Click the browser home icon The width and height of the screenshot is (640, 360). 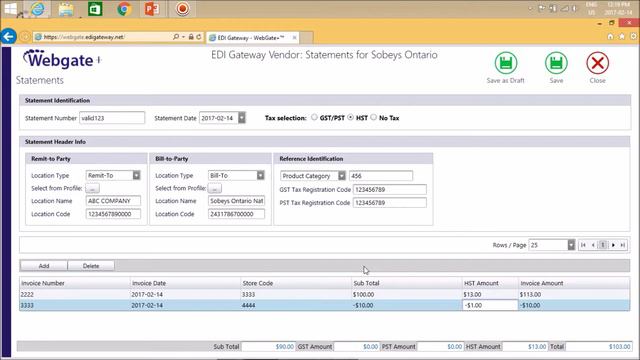pos(610,36)
